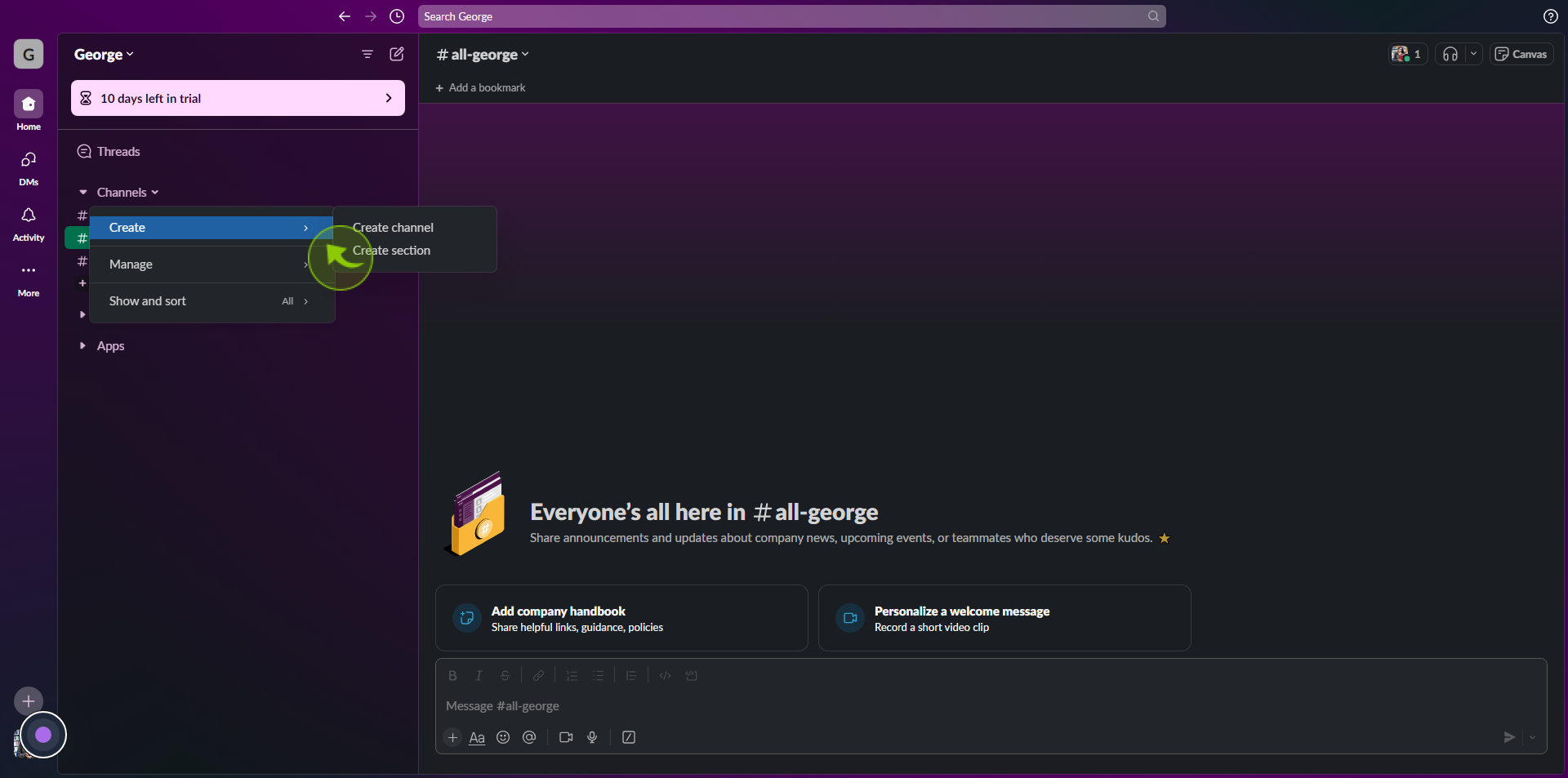This screenshot has height=778, width=1568.
Task: Open Personalize a welcome message card
Action: coord(1004,618)
